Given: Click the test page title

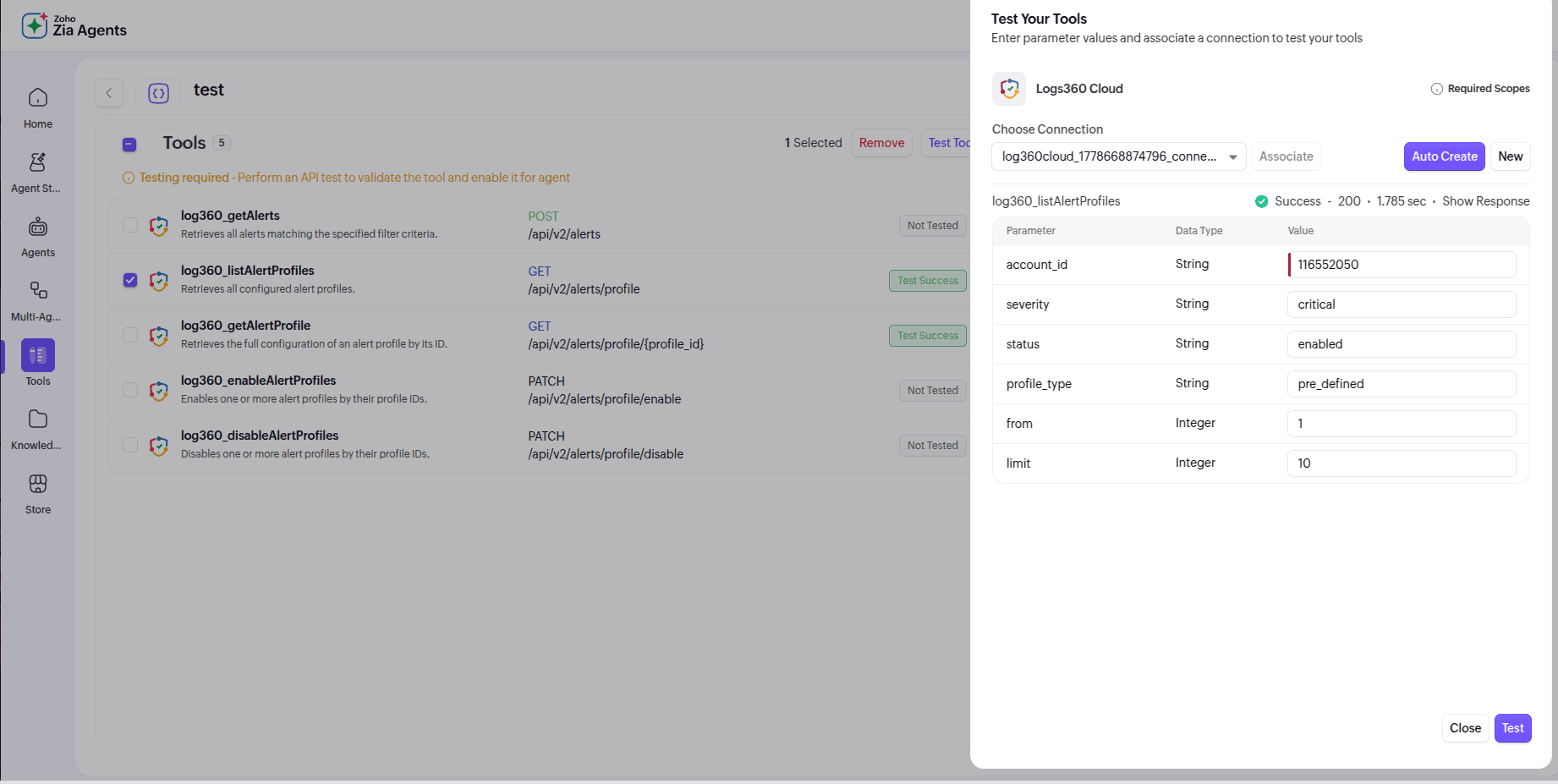Looking at the screenshot, I should click(209, 90).
